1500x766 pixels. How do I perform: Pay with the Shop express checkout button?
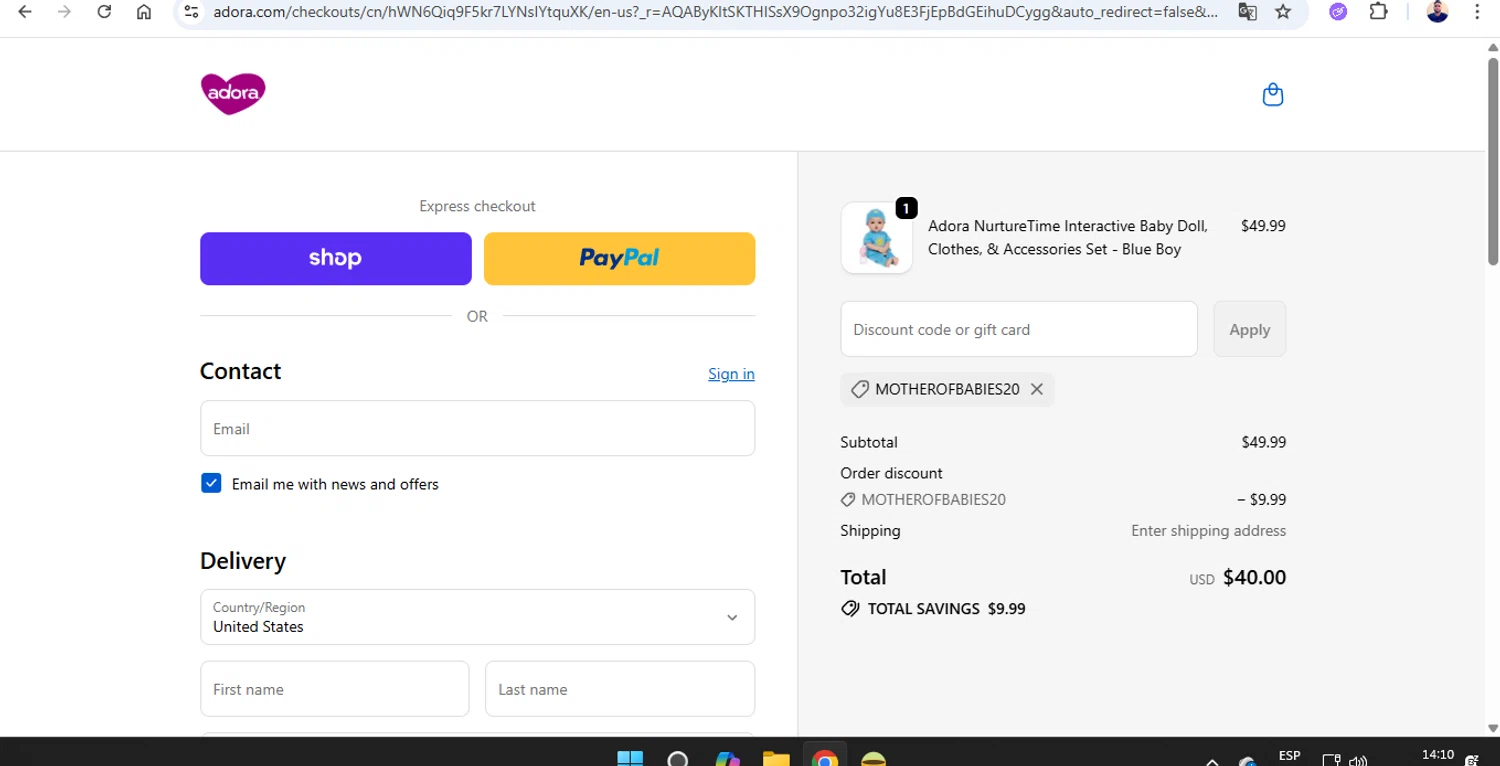point(336,258)
